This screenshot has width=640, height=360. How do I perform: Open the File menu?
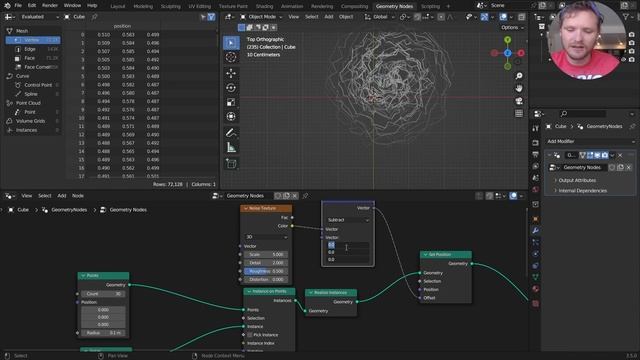[x=18, y=6]
